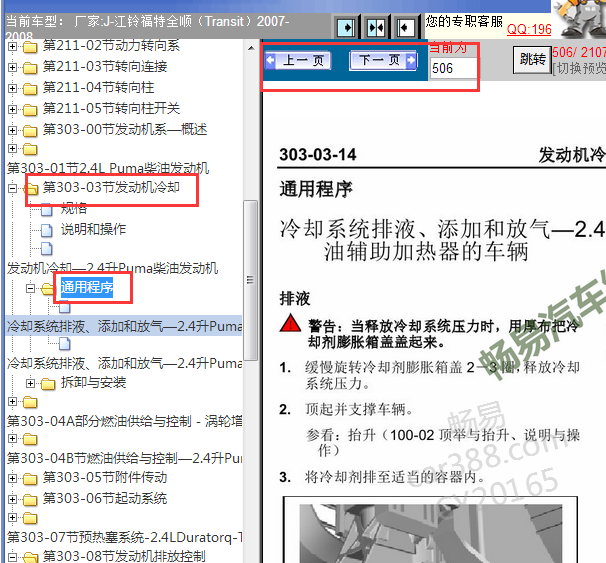Image resolution: width=606 pixels, height=563 pixels.
Task: Select 第303-04B节燃油供给与控制 tree item
Action: tap(124, 458)
